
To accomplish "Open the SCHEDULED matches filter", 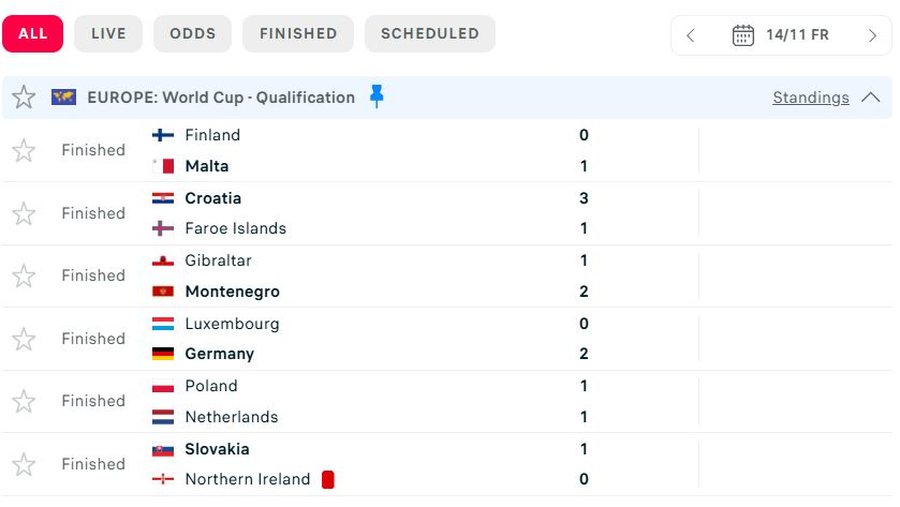I will pos(429,34).
